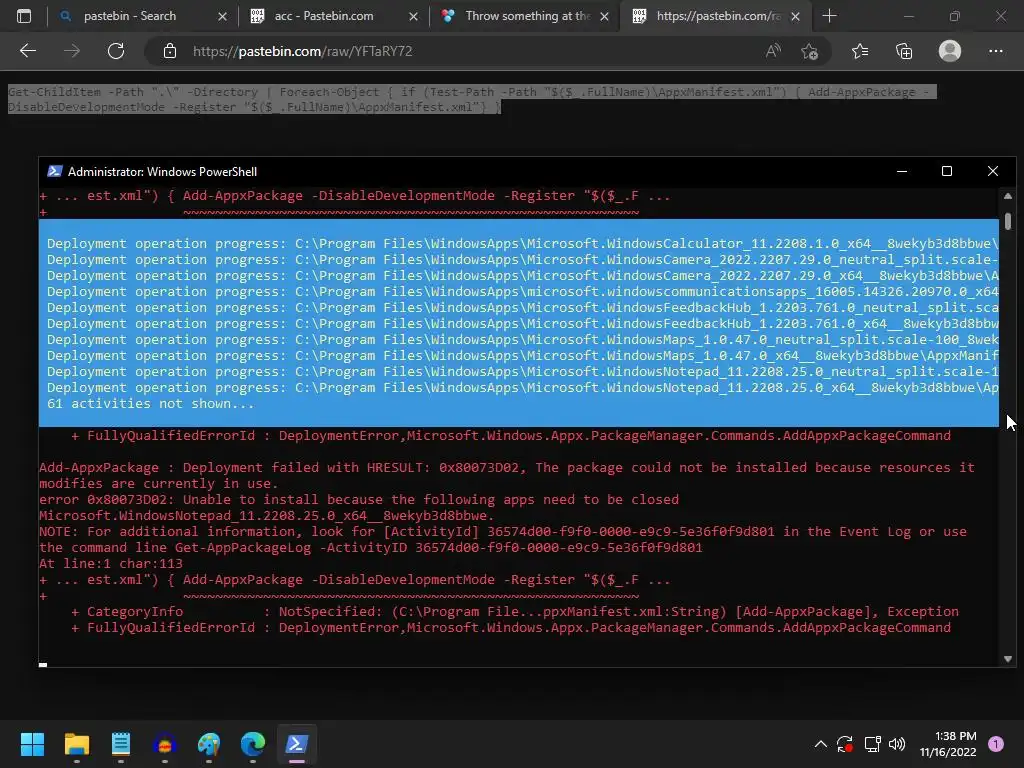The height and width of the screenshot is (768, 1024).
Task: Click the PowerShell title bar icon
Action: tap(55, 171)
